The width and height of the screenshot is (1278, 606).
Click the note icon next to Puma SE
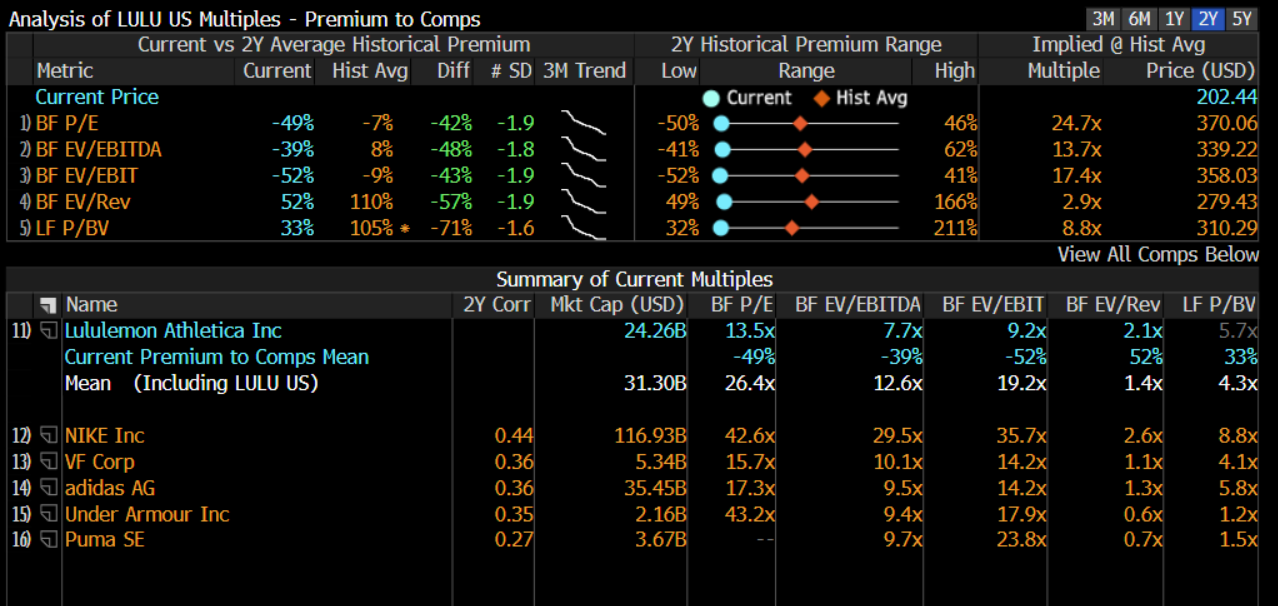pos(48,540)
